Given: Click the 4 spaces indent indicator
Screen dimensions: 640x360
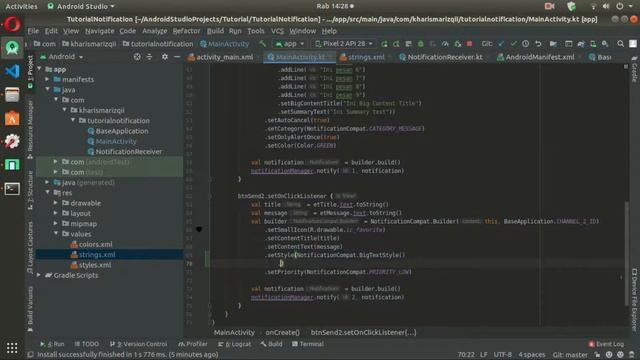Looking at the screenshot, I should click(x=531, y=354).
